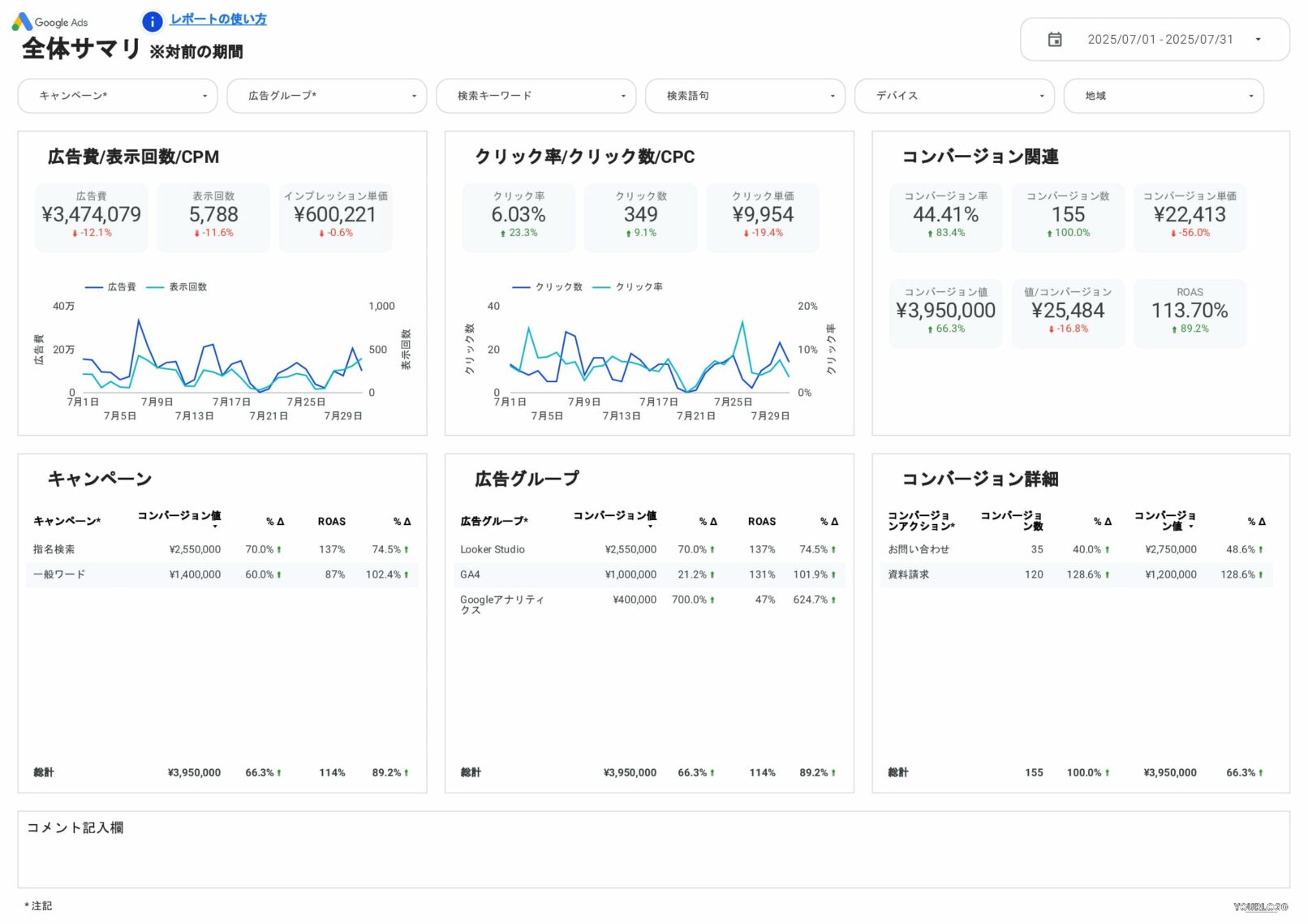Click the blue info icon beside the report title
Image resolution: width=1308 pixels, height=924 pixels.
151,21
